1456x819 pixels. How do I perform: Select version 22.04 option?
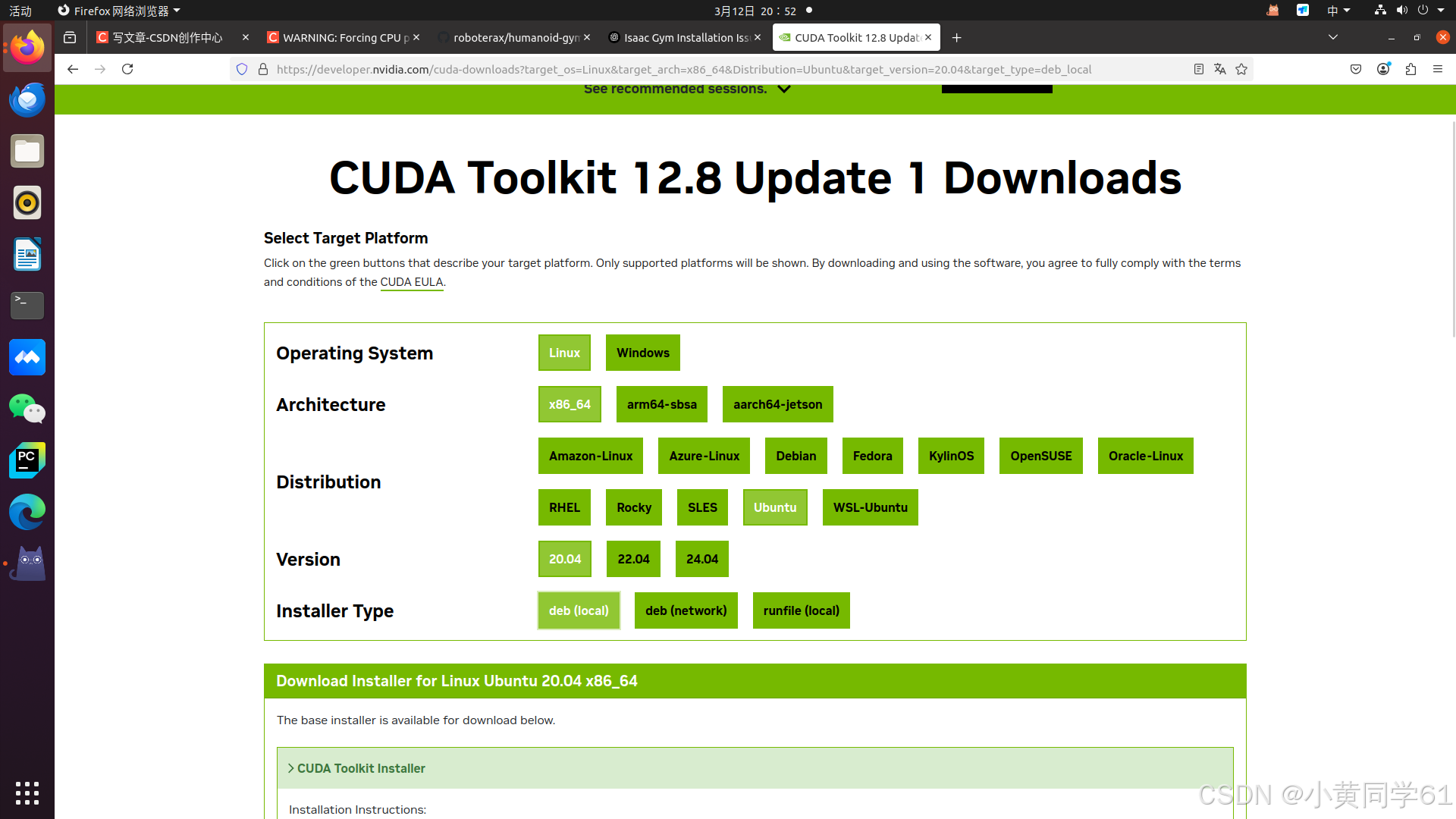click(633, 559)
